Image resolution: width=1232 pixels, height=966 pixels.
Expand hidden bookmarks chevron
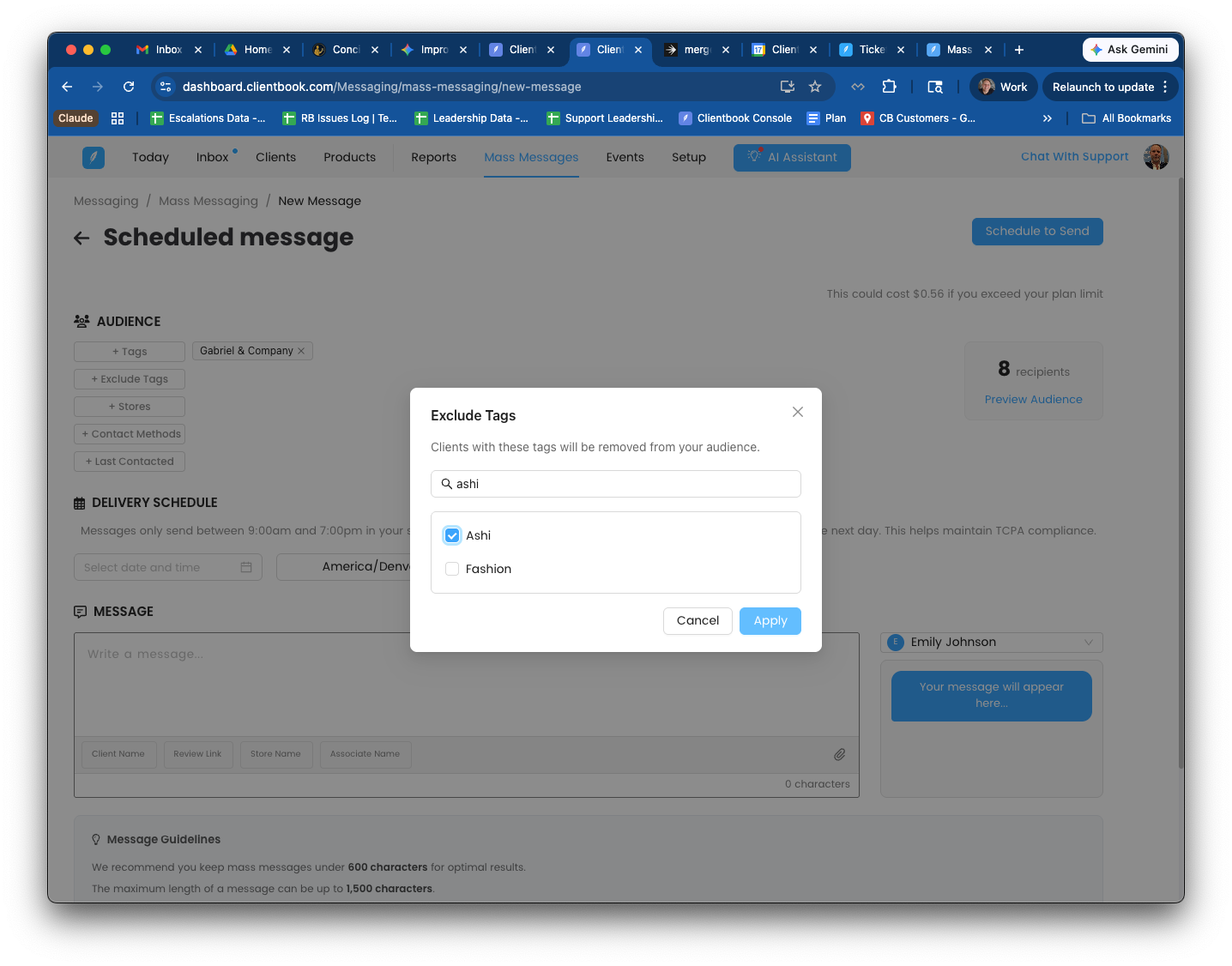coord(1047,118)
